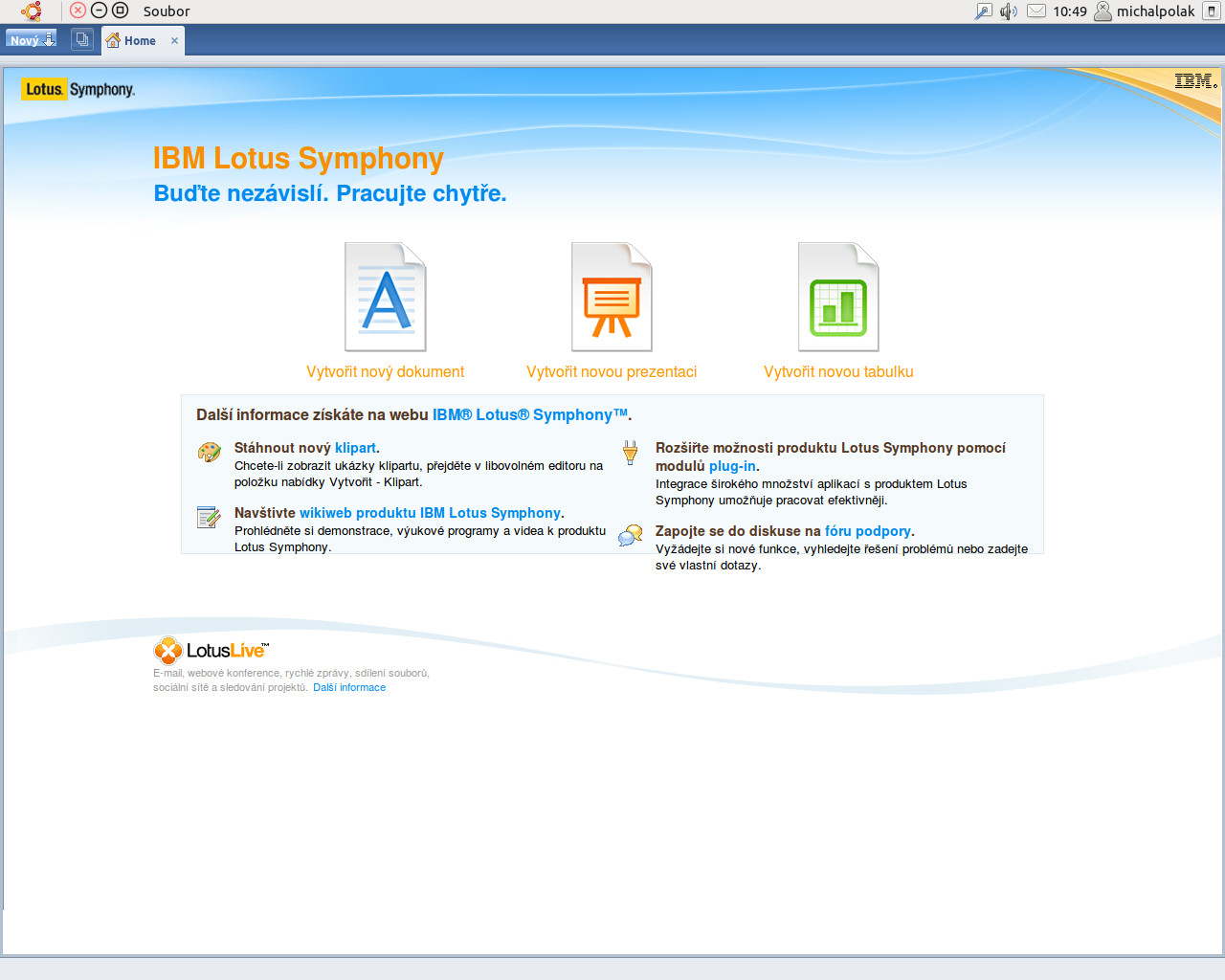The height and width of the screenshot is (980, 1225).
Task: Open the session power indicator icon
Action: point(1212,11)
